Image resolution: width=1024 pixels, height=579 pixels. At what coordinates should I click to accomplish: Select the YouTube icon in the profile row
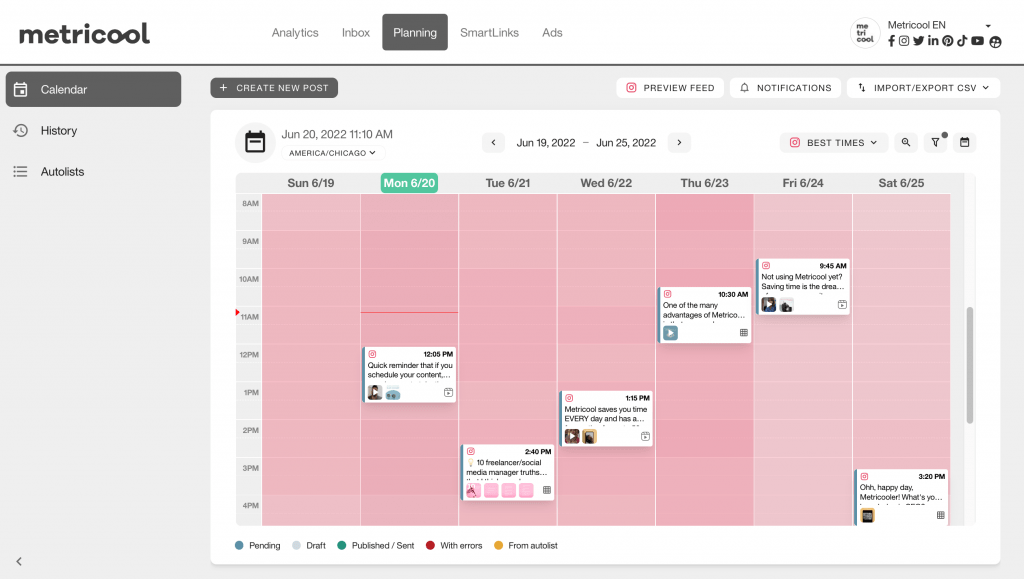tap(977, 41)
